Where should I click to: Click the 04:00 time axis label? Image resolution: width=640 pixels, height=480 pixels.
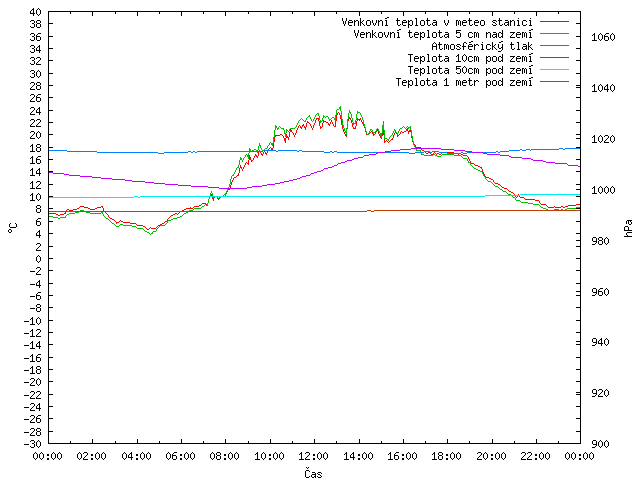point(136,456)
